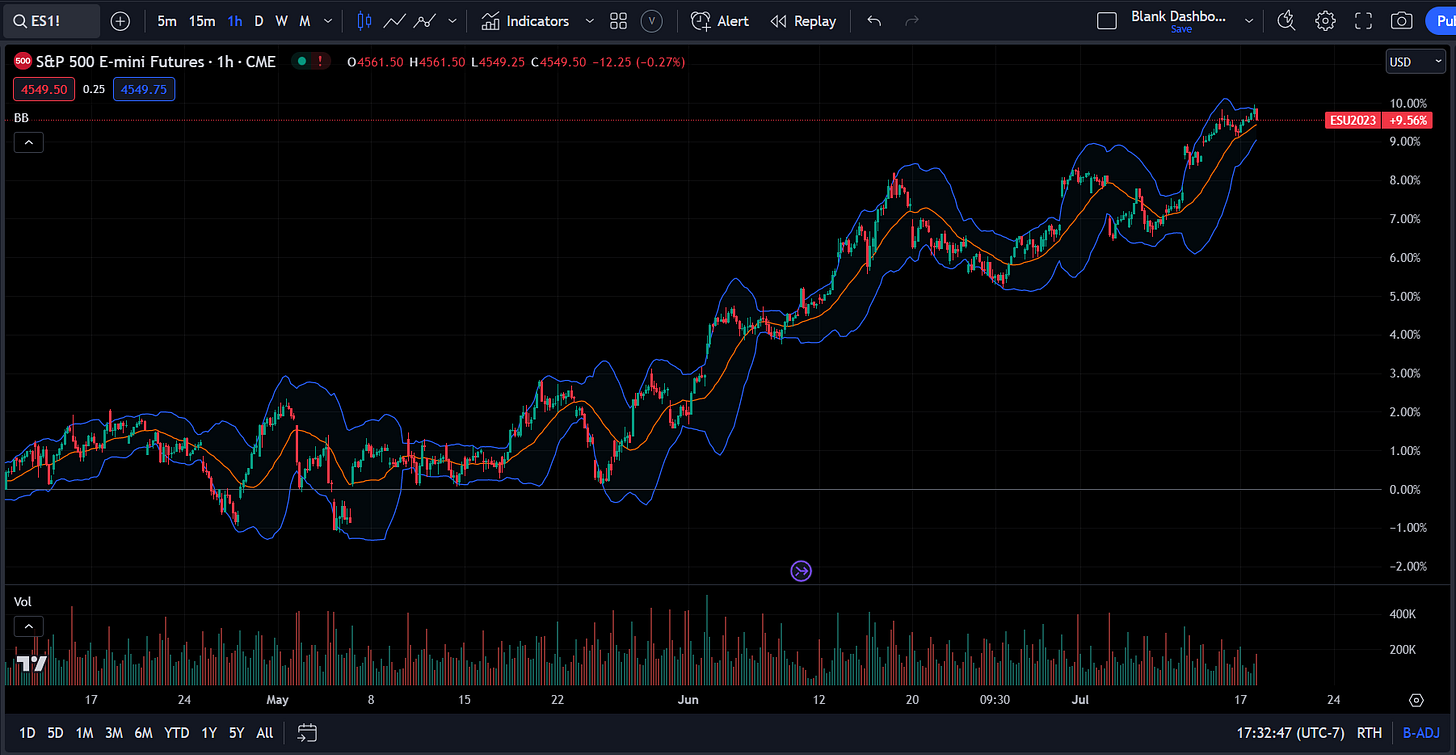Click the blue Publish button
The width and height of the screenshot is (1456, 755).
point(1440,21)
